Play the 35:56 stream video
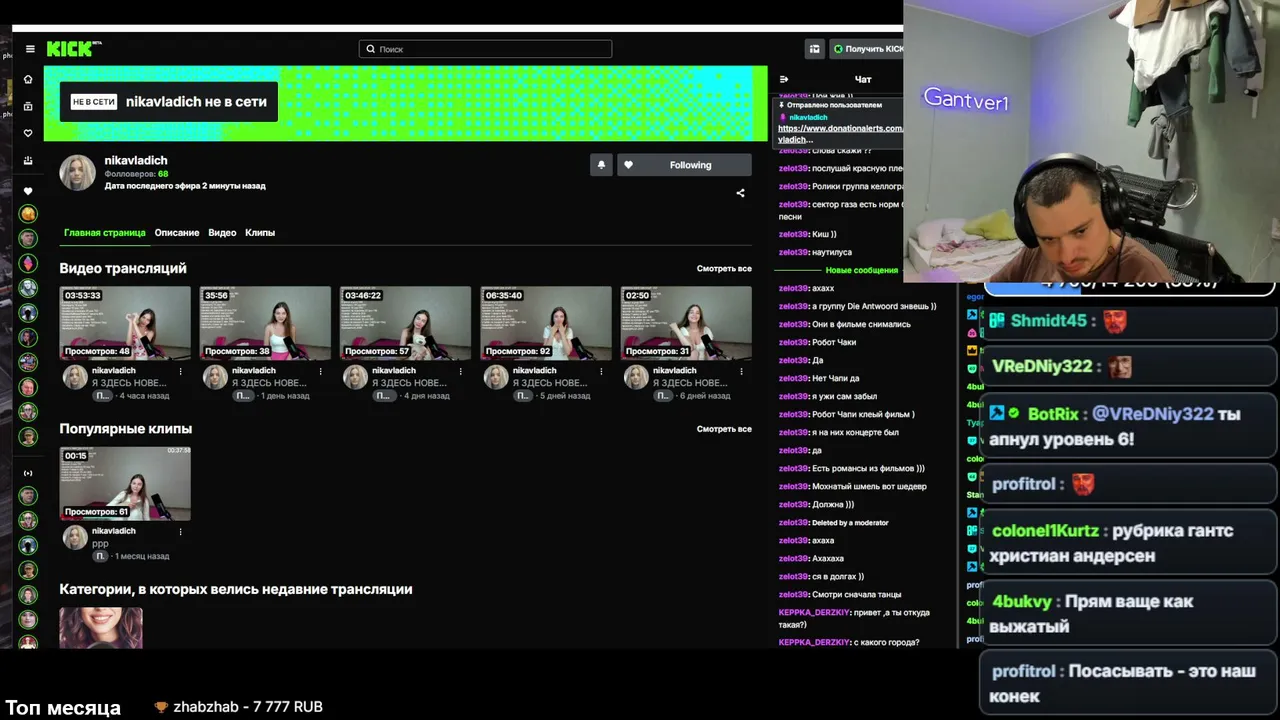1280x720 pixels. tap(265, 323)
